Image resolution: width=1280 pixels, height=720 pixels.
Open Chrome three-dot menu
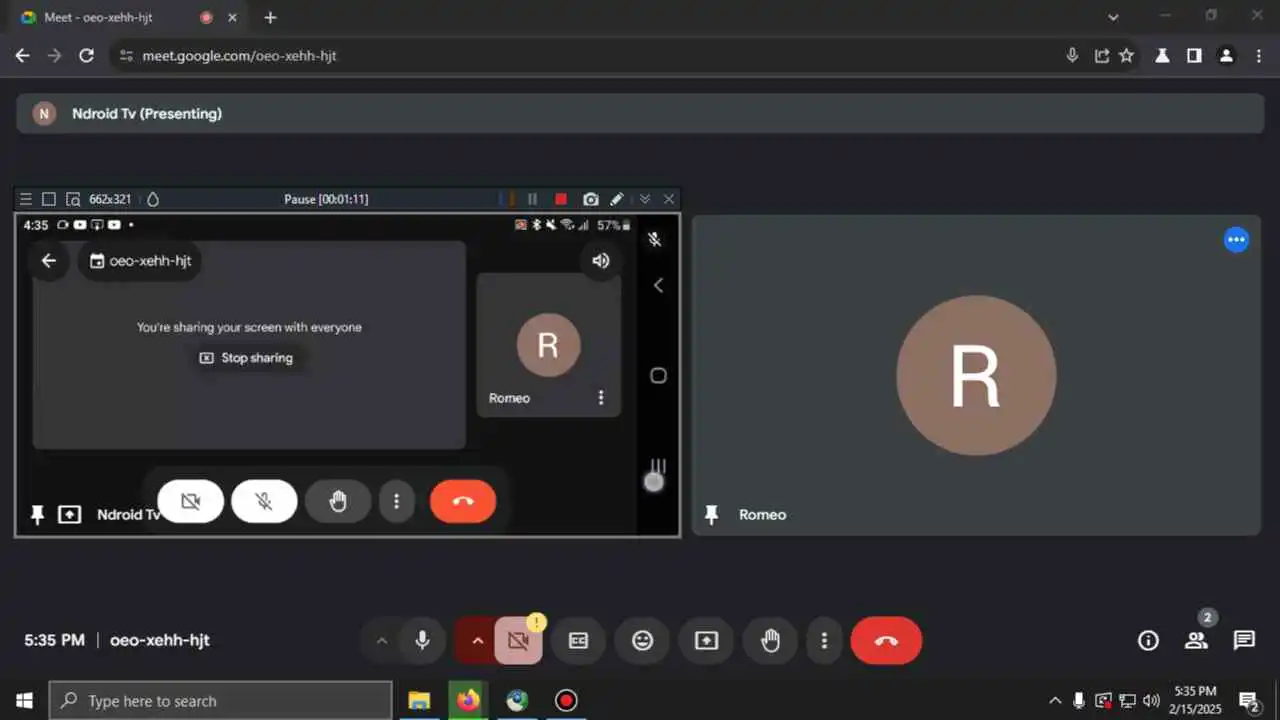1258,56
